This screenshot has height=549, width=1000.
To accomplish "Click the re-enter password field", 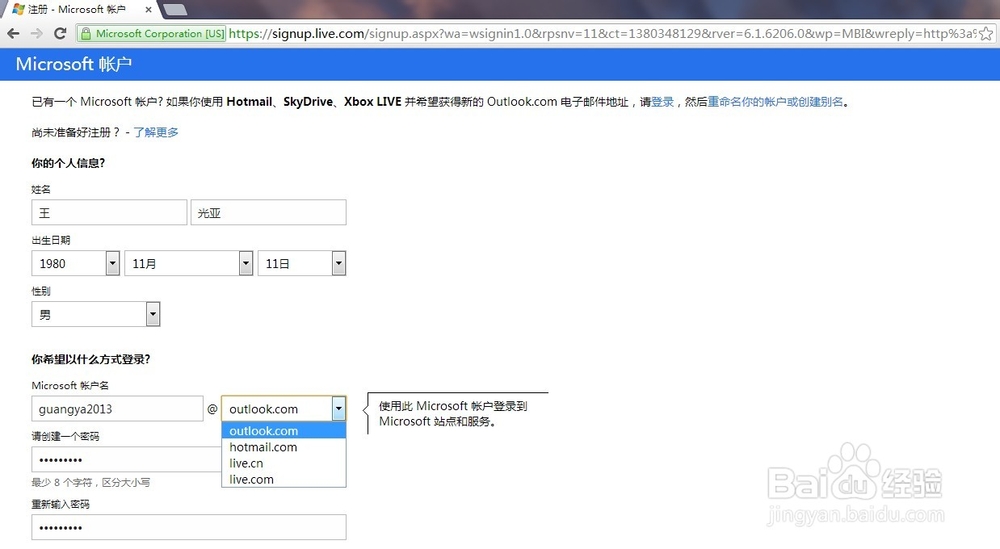I will coord(189,527).
